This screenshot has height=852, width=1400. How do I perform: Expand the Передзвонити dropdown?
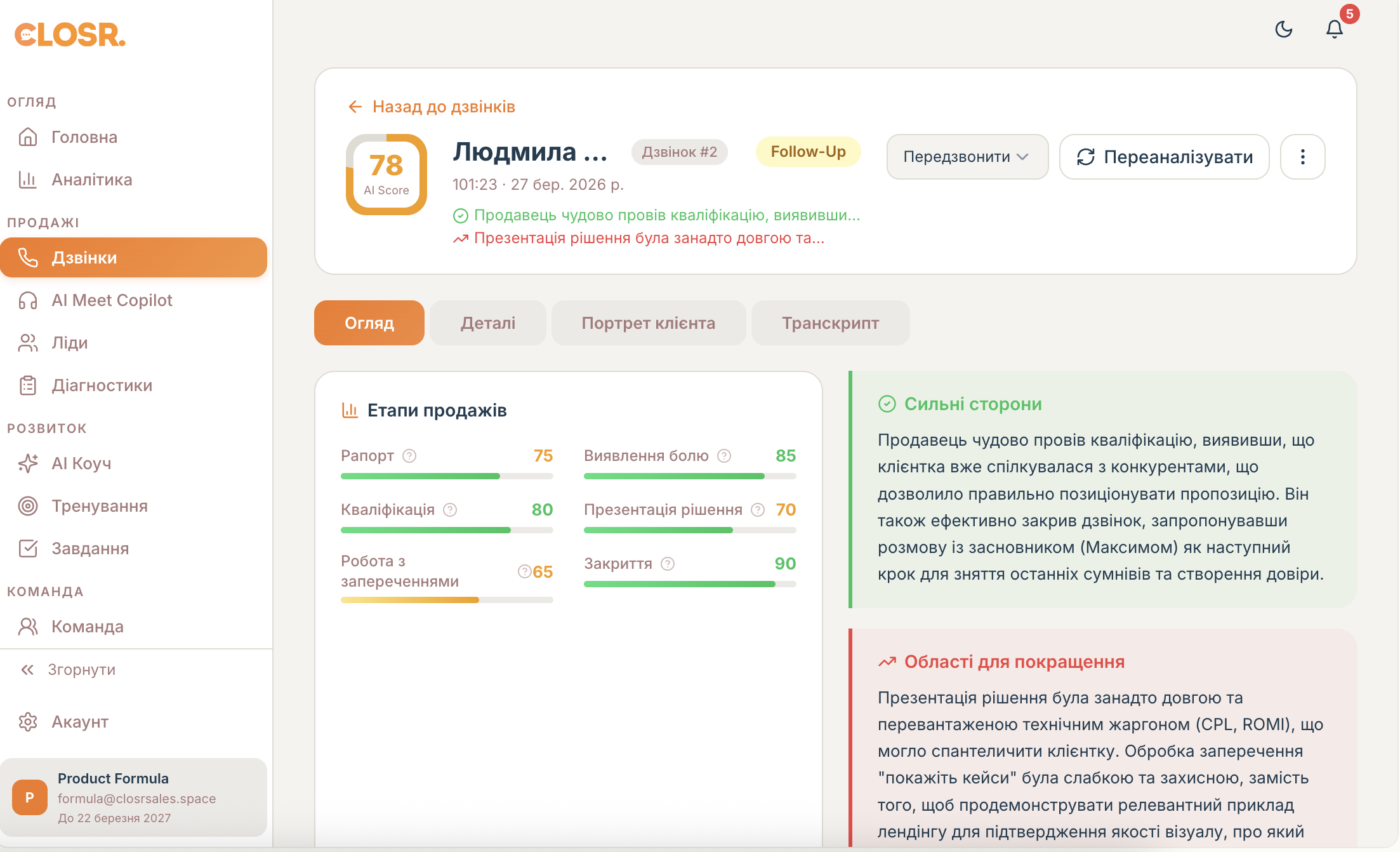(x=967, y=157)
